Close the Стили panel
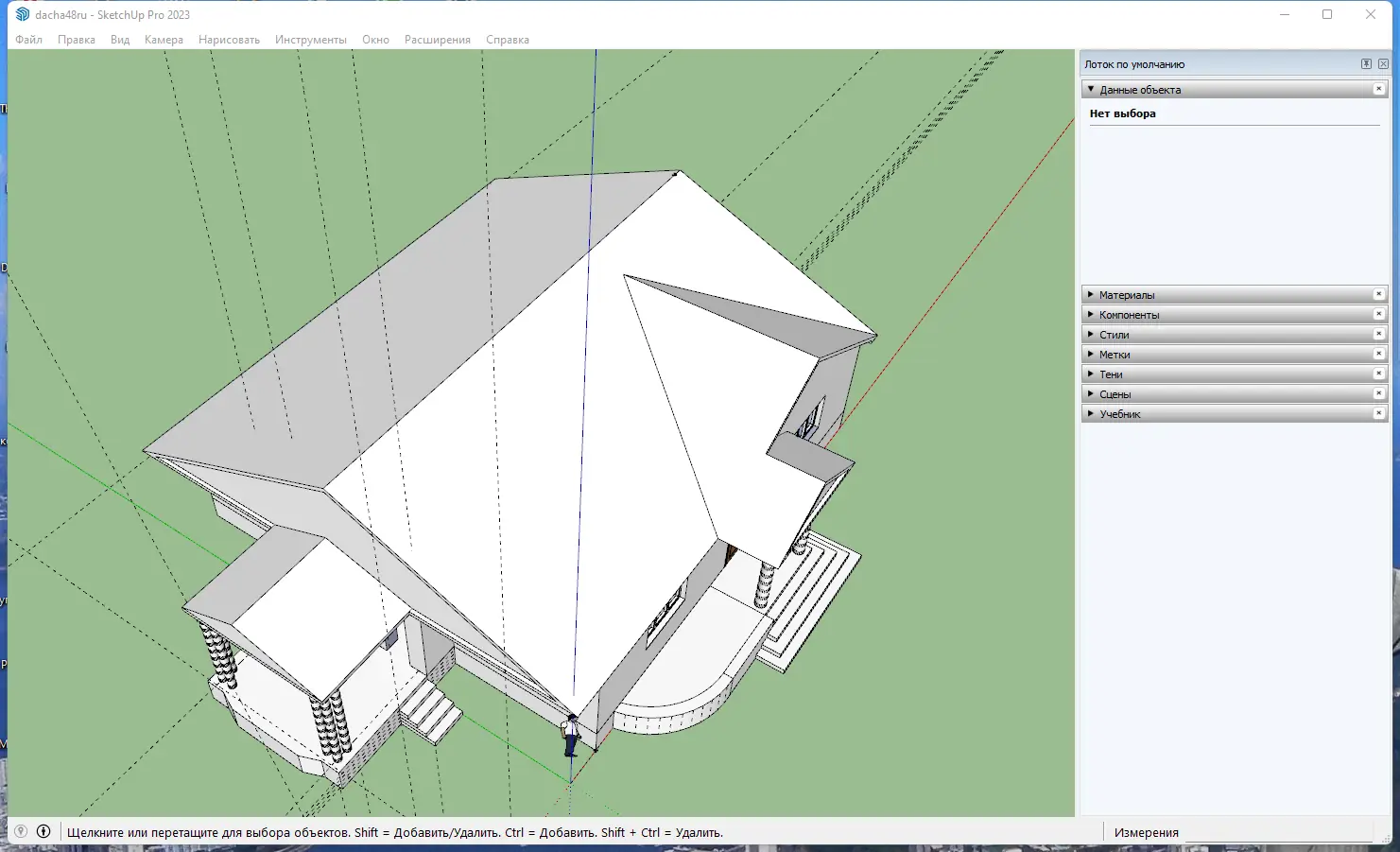Screen dimensions: 1400x852 click(1378, 334)
